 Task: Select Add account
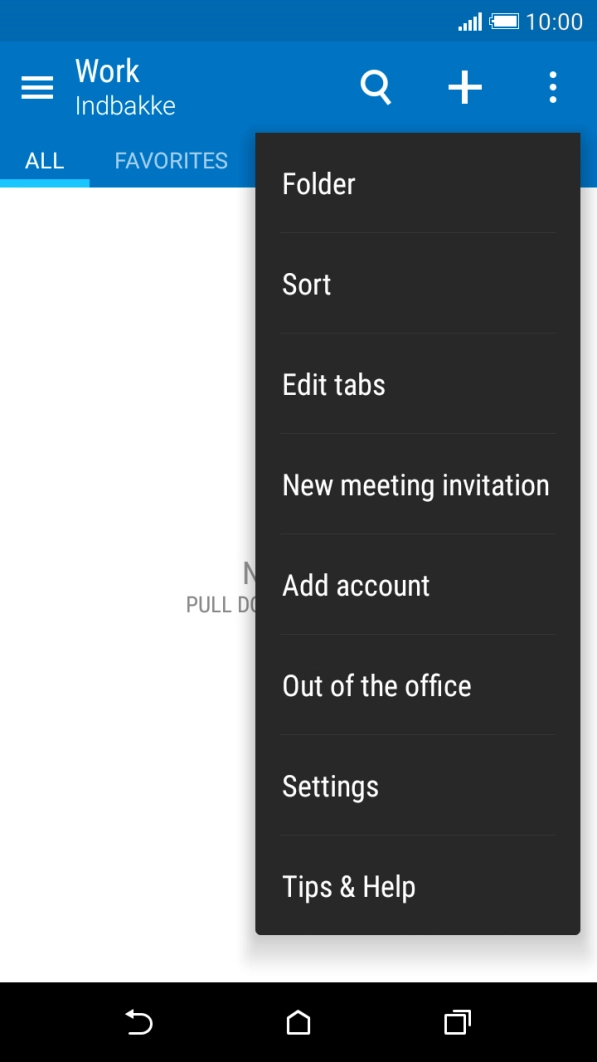coord(355,585)
